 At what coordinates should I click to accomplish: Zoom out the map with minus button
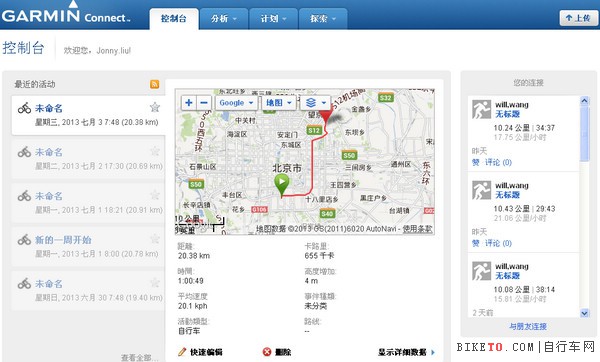(x=204, y=103)
